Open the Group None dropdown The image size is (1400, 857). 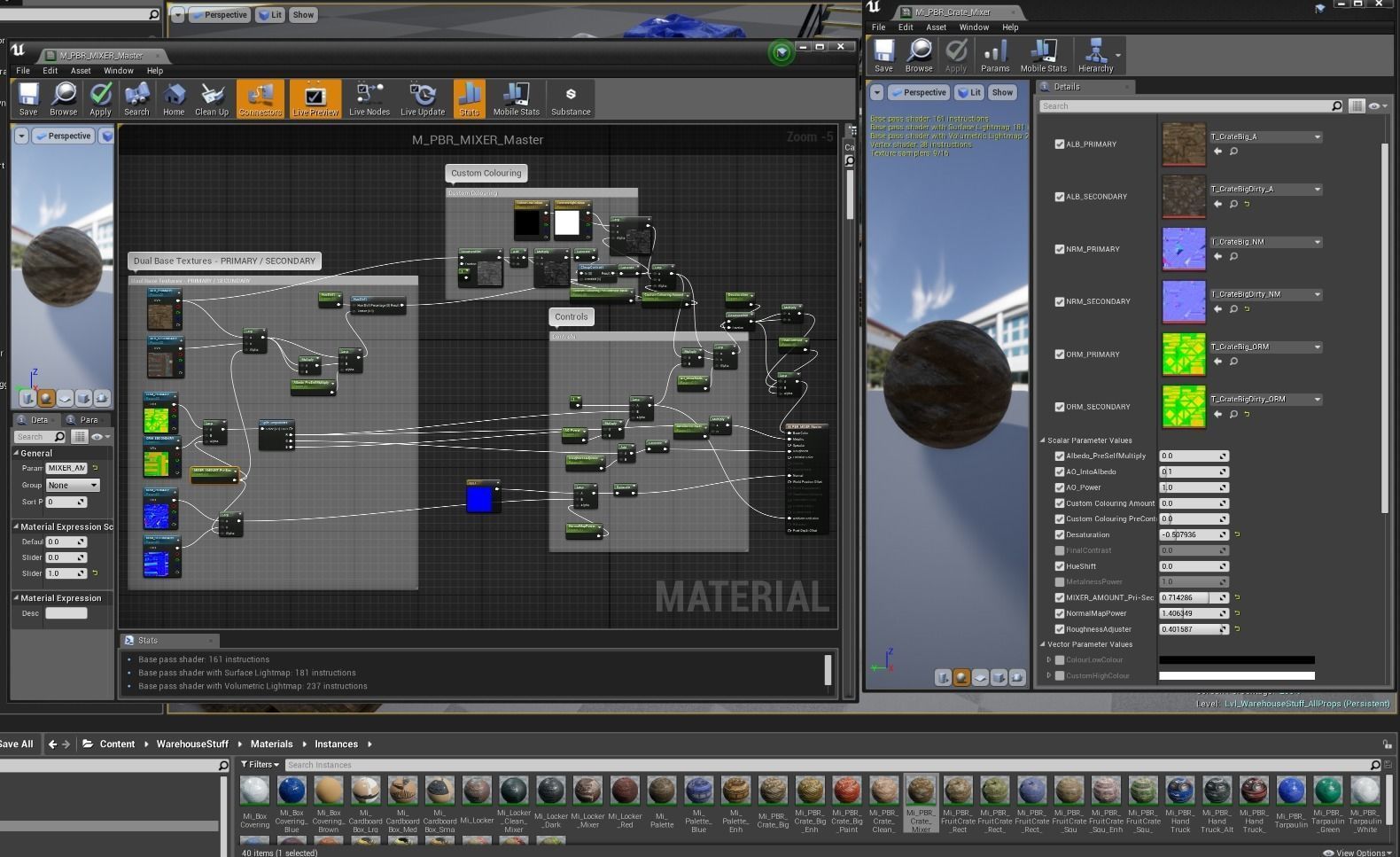(x=73, y=486)
